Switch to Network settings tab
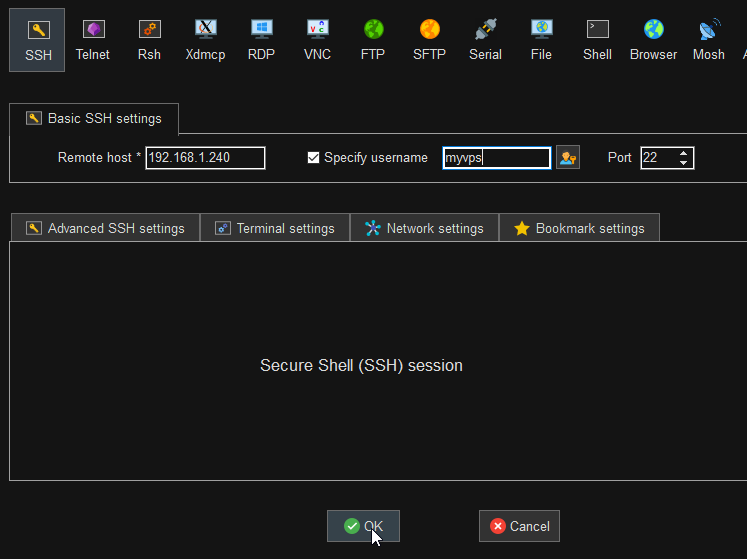 (424, 228)
